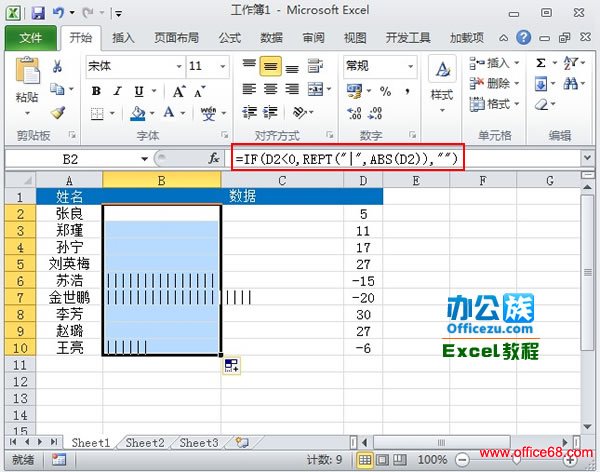Click the Wrap Text icon
The image size is (600, 472).
(x=315, y=66)
